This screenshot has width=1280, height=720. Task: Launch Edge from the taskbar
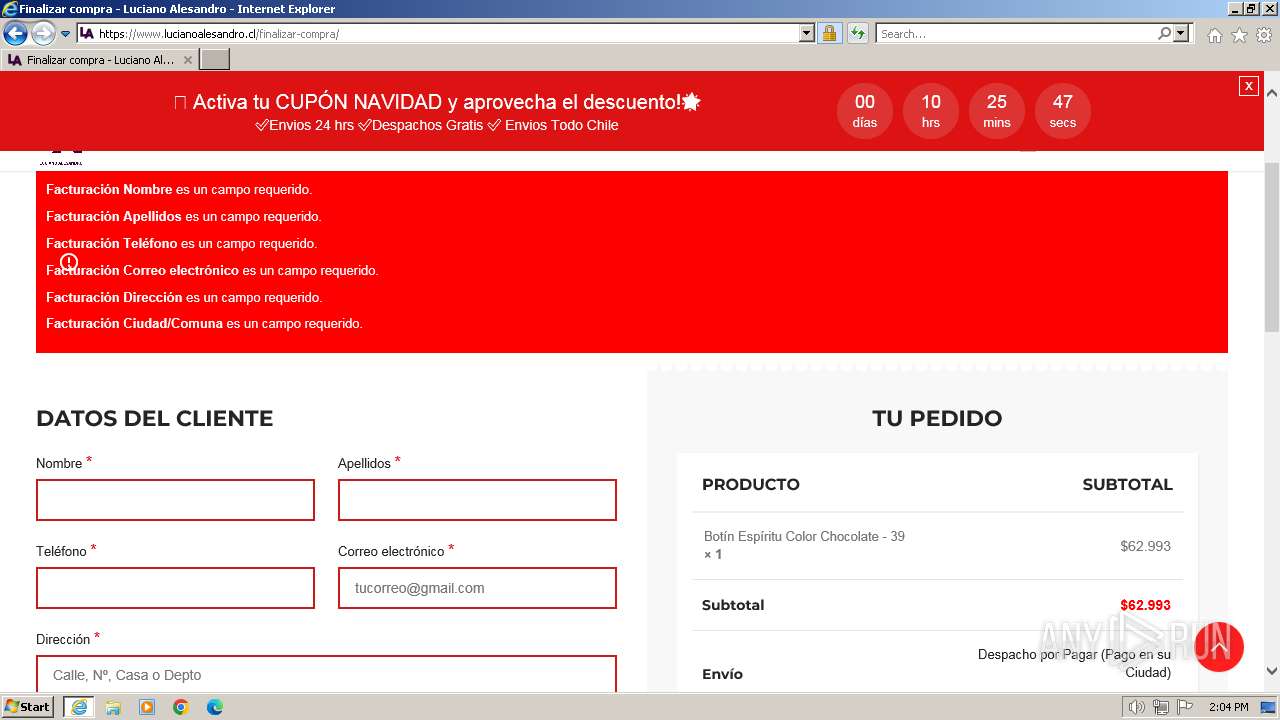[215, 707]
